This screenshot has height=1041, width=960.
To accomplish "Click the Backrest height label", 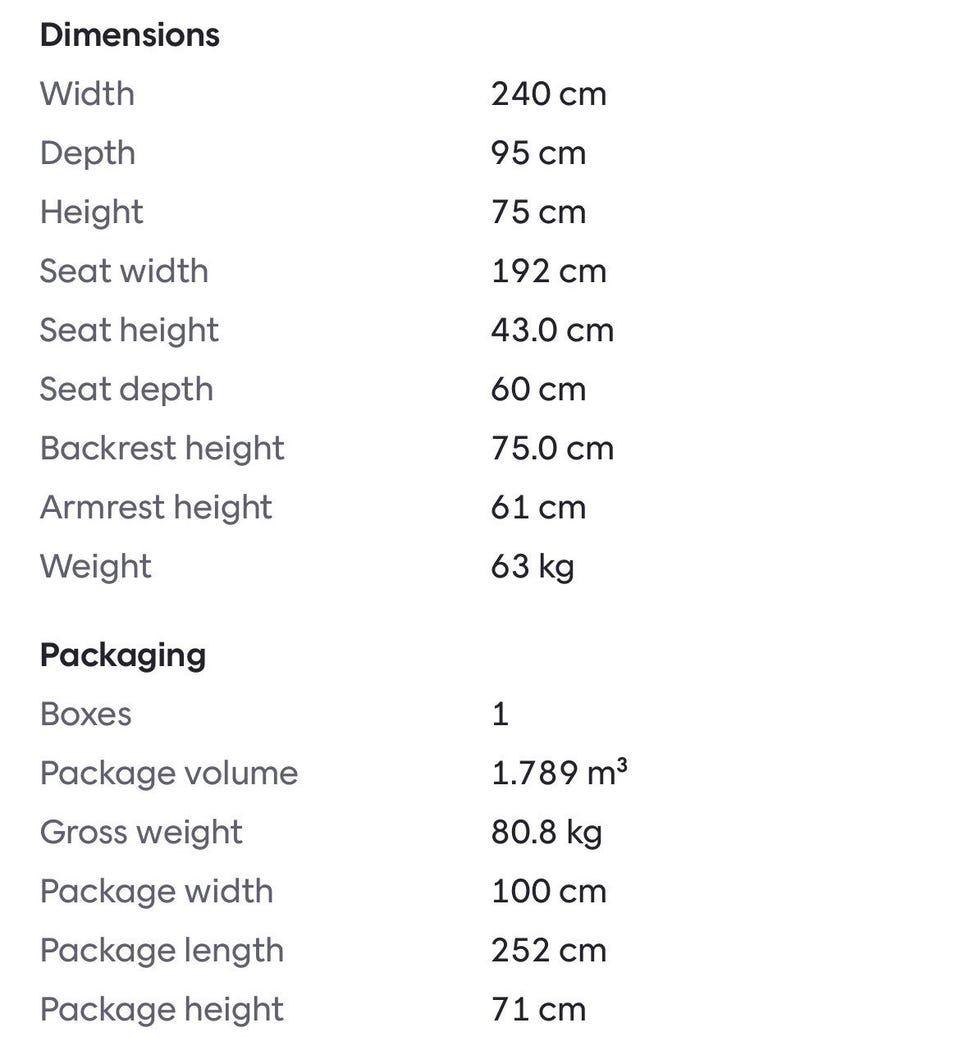I will 162,448.
